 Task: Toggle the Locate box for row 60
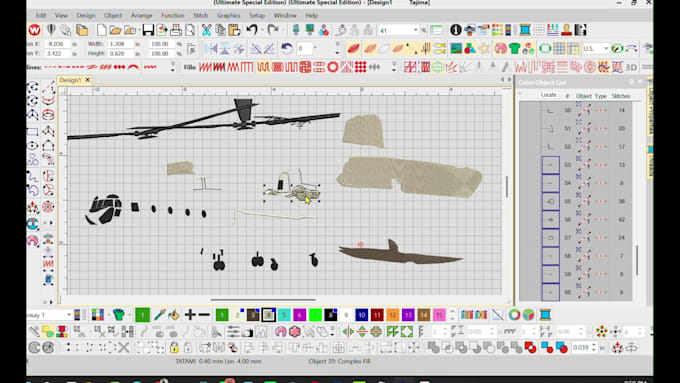550,292
